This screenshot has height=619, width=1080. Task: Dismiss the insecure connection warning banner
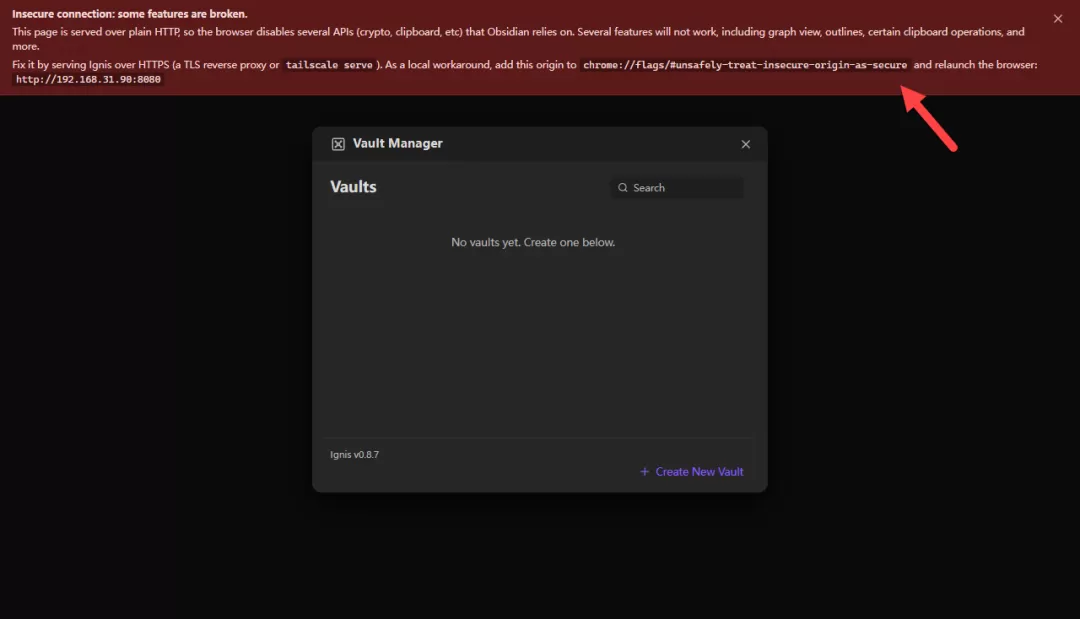1057,19
